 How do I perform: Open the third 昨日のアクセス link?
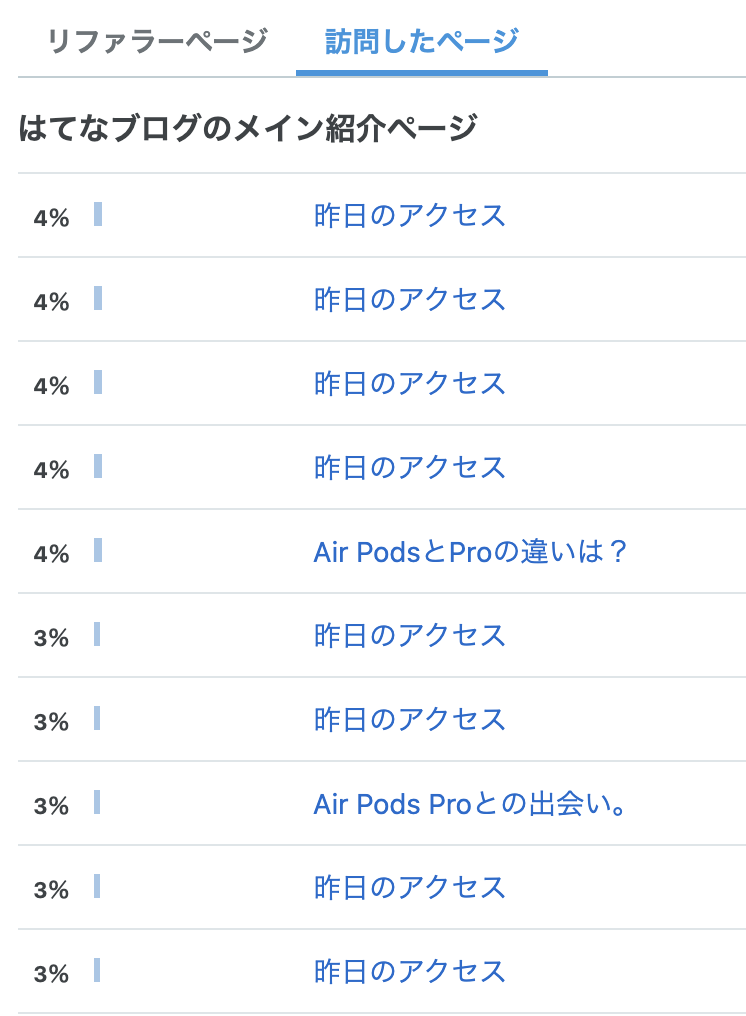tap(409, 384)
